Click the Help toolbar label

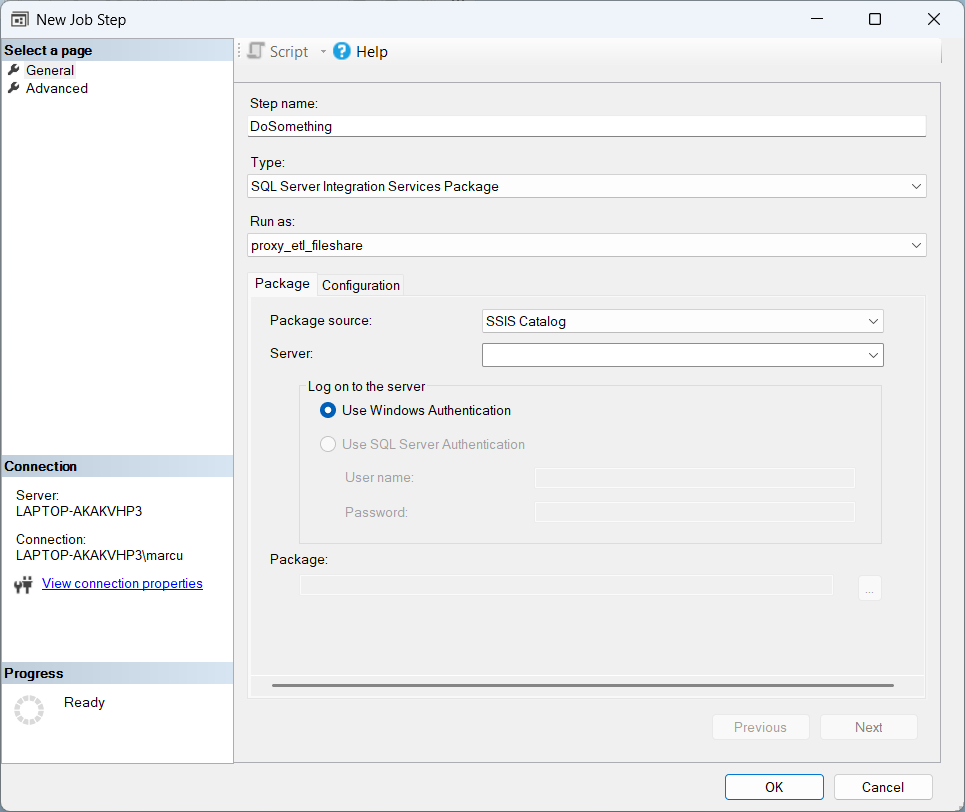tap(372, 52)
